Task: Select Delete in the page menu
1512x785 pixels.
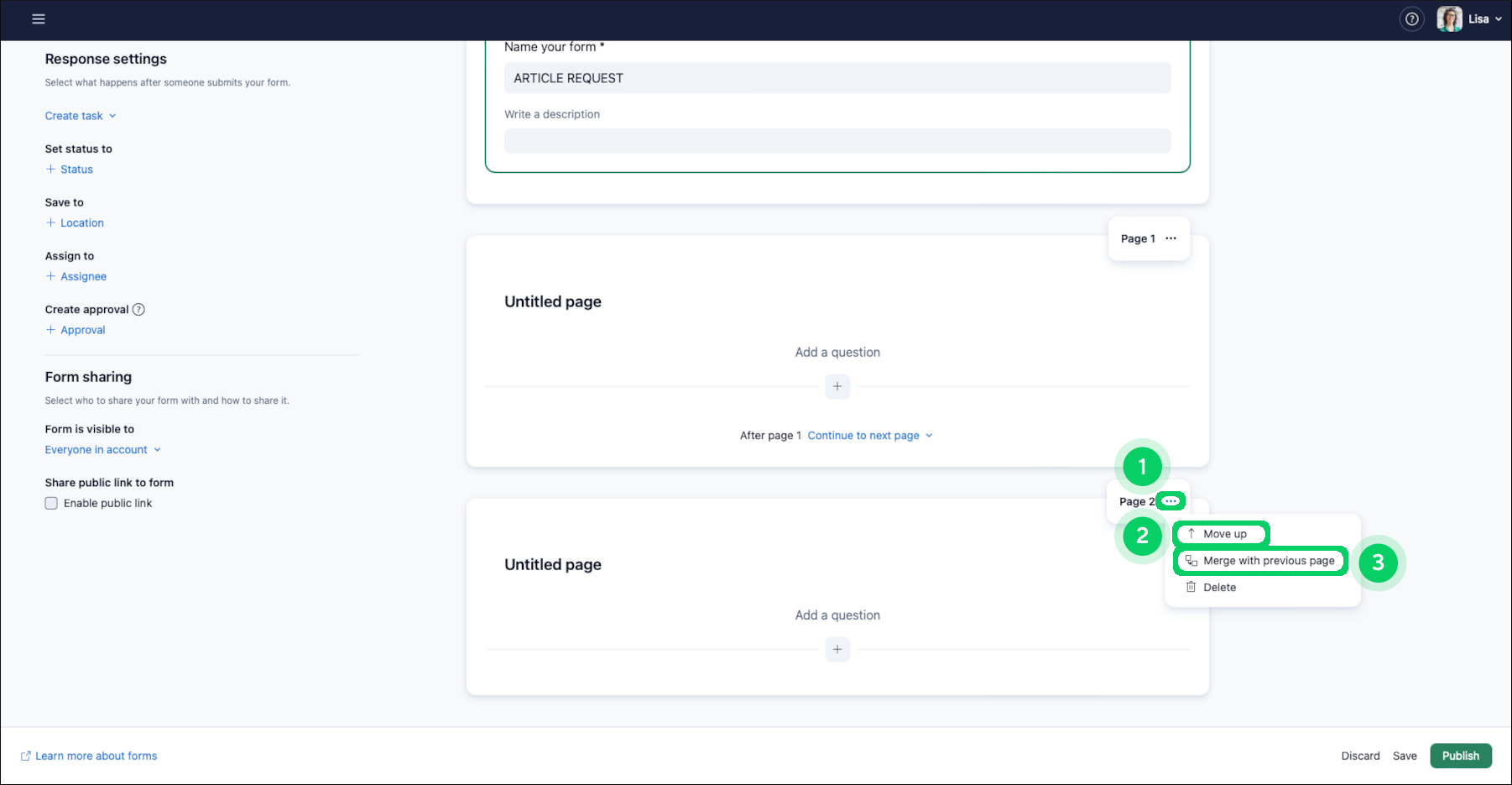Action: [1219, 588]
